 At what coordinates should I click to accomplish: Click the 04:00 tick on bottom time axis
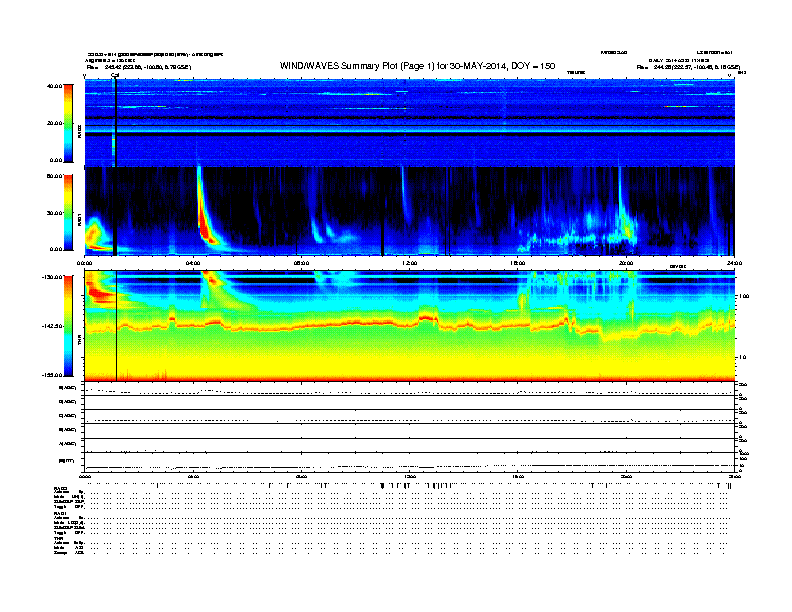193,476
